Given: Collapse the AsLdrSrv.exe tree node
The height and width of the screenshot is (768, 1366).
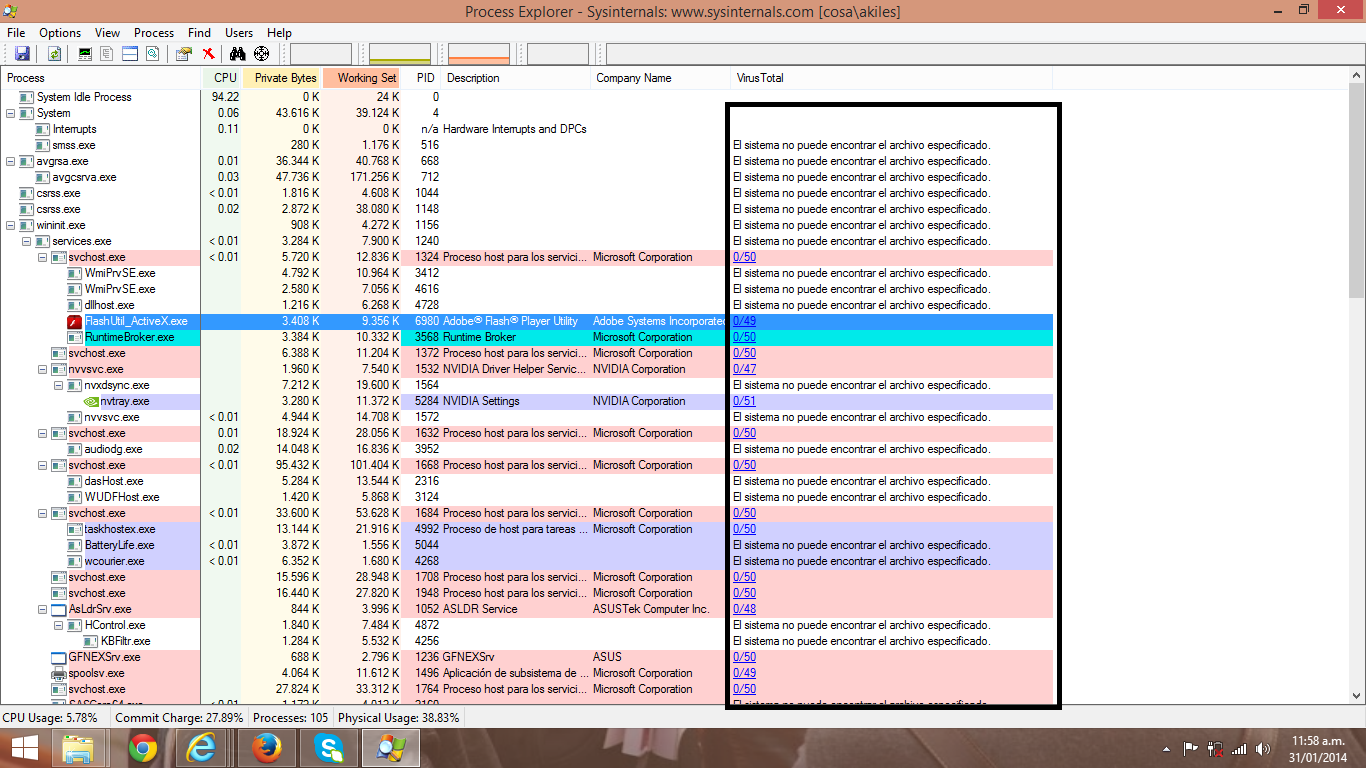Looking at the screenshot, I should pyautogui.click(x=41, y=609).
